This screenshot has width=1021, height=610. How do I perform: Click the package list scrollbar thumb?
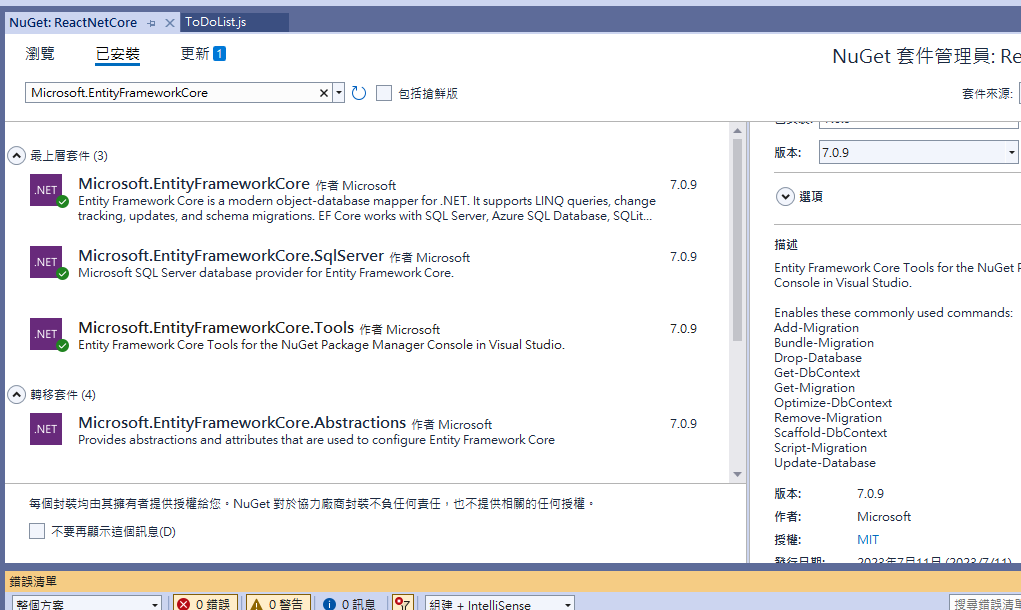pyautogui.click(x=737, y=240)
